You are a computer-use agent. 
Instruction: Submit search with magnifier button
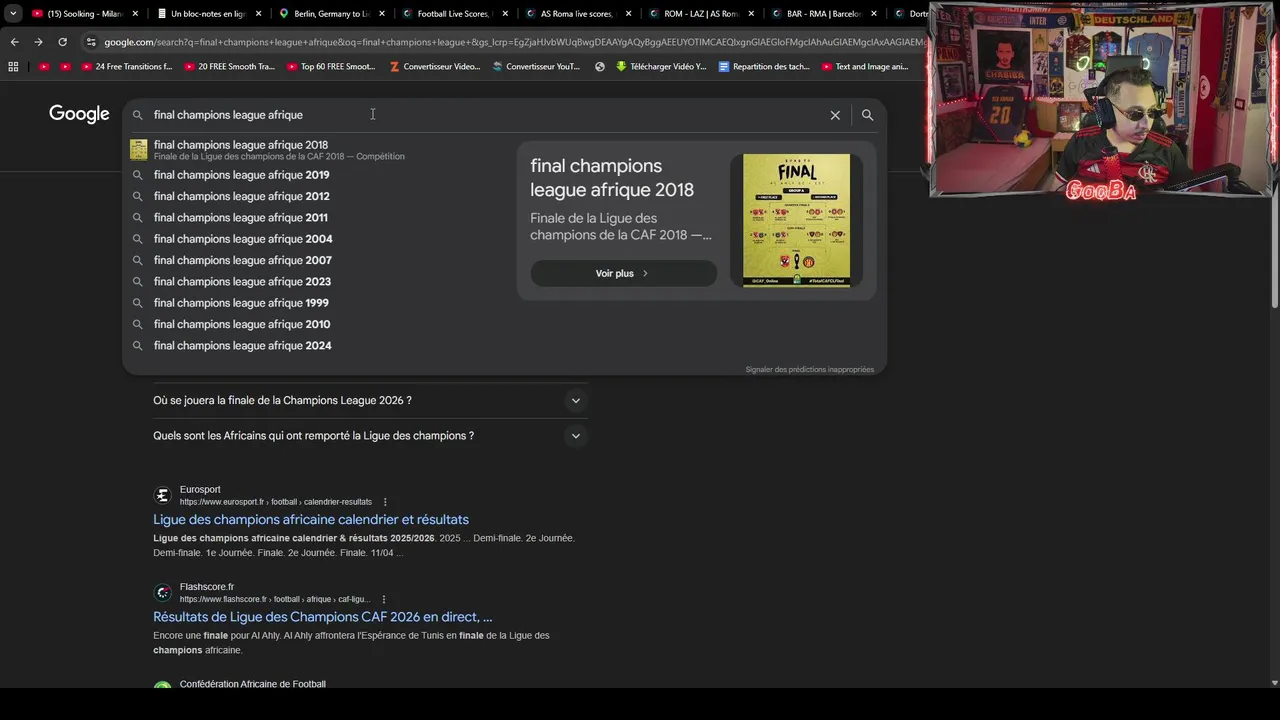(x=867, y=115)
